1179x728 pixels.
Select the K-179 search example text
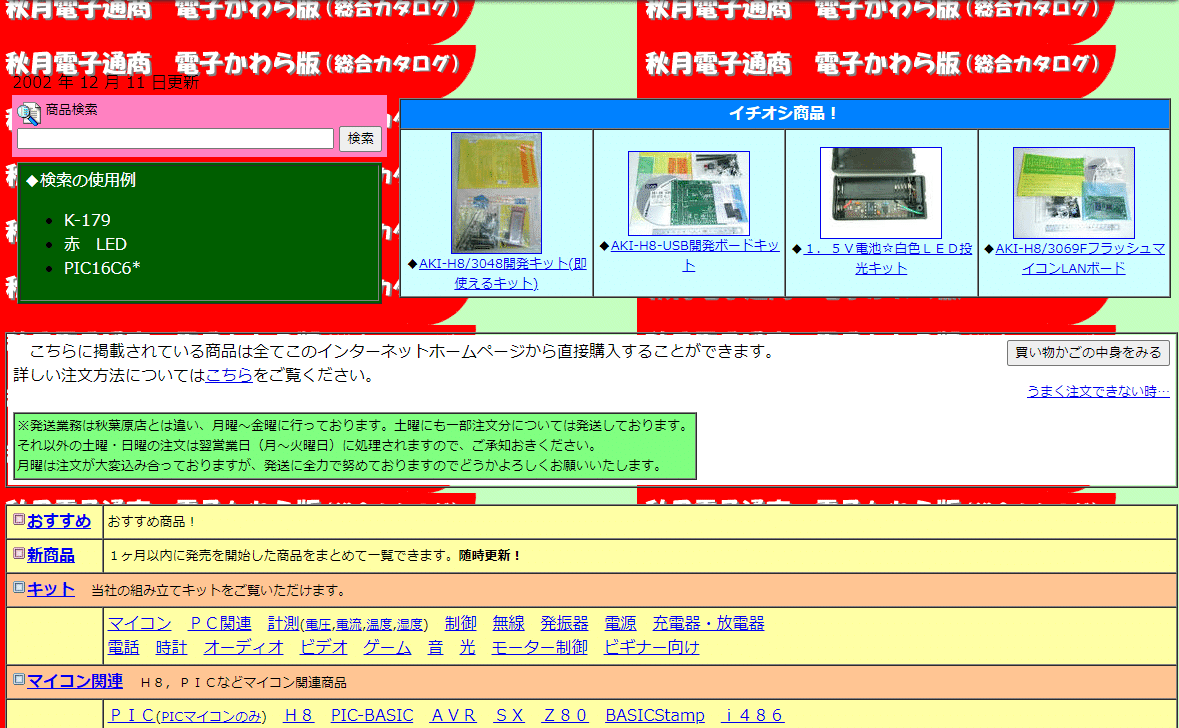[87, 220]
